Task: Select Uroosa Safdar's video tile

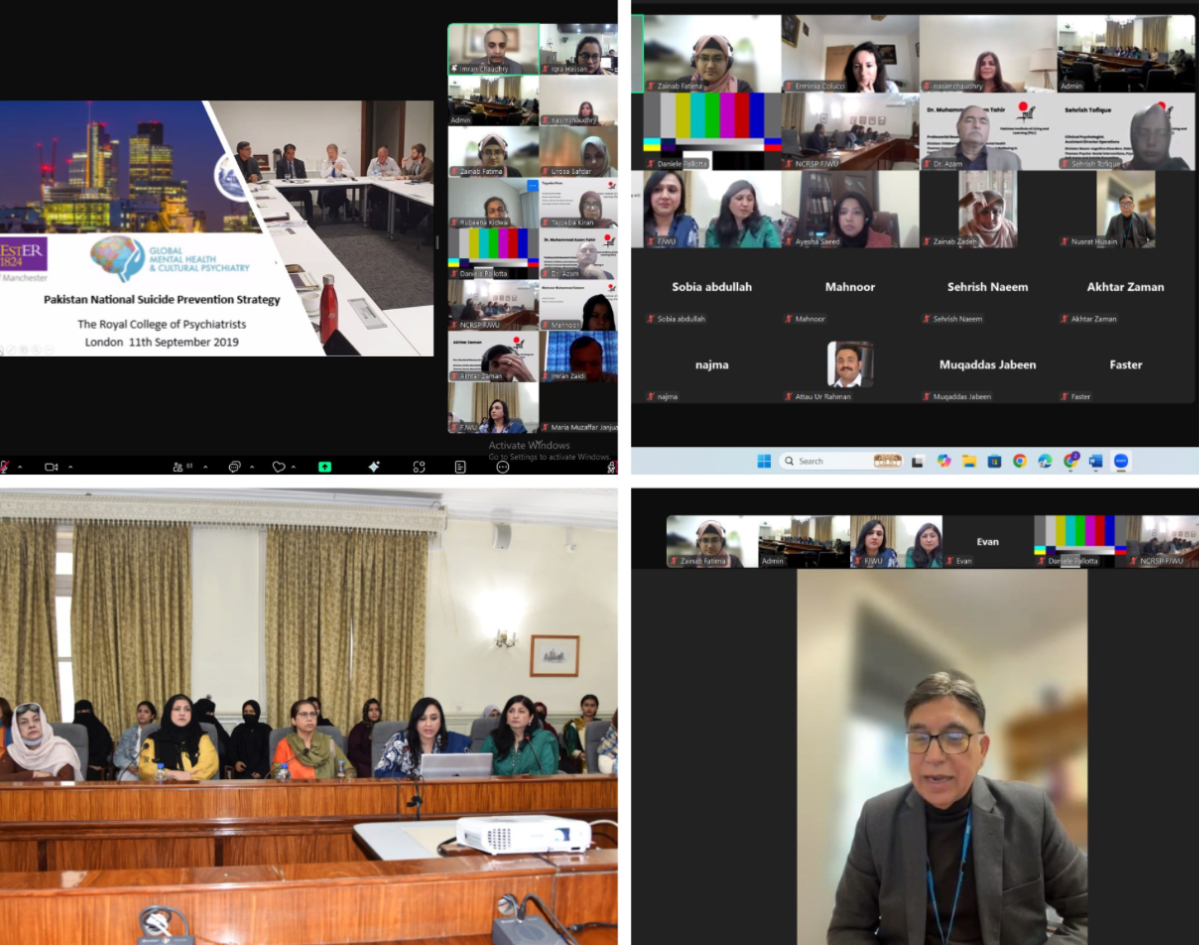Action: pyautogui.click(x=579, y=151)
